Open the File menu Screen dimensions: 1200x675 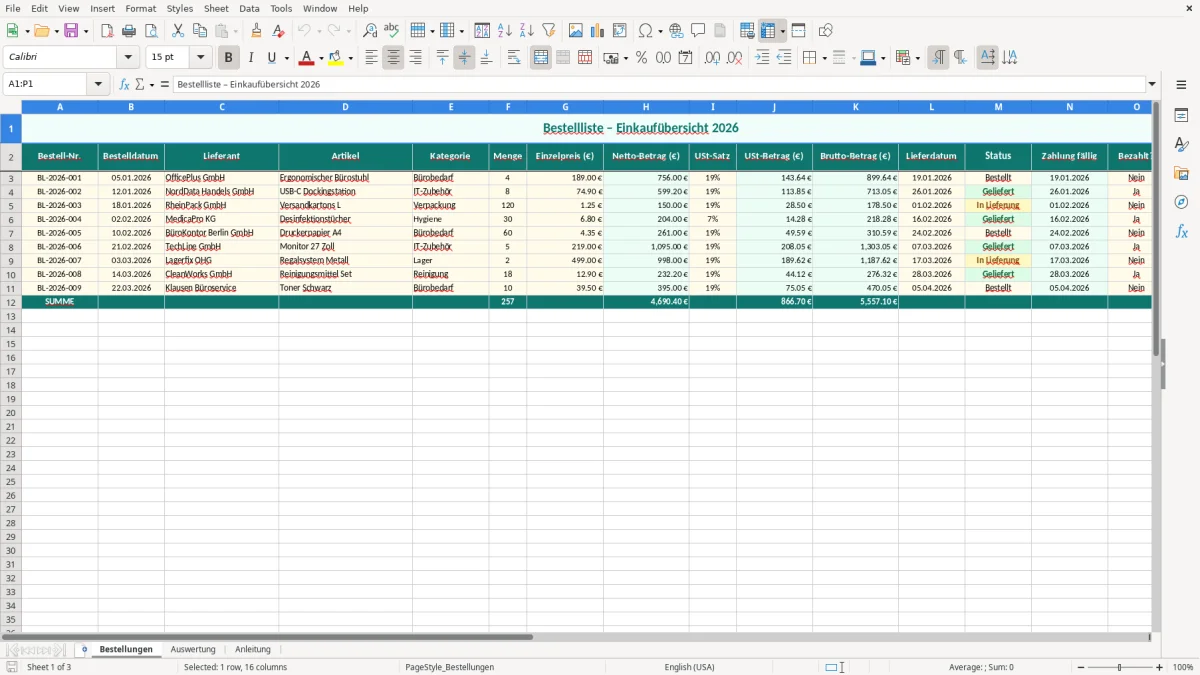tap(13, 8)
